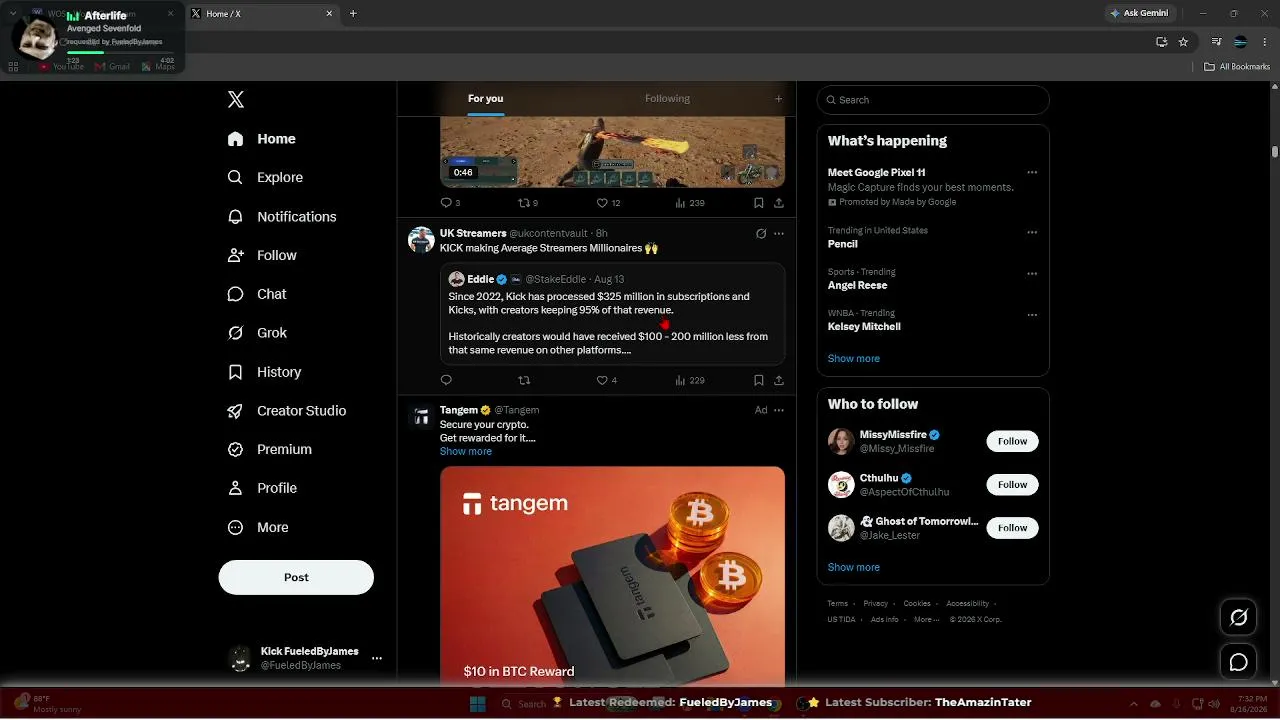Repost the video post with 9 reposts
Viewport: 1280px width, 720px height.
(x=527, y=203)
